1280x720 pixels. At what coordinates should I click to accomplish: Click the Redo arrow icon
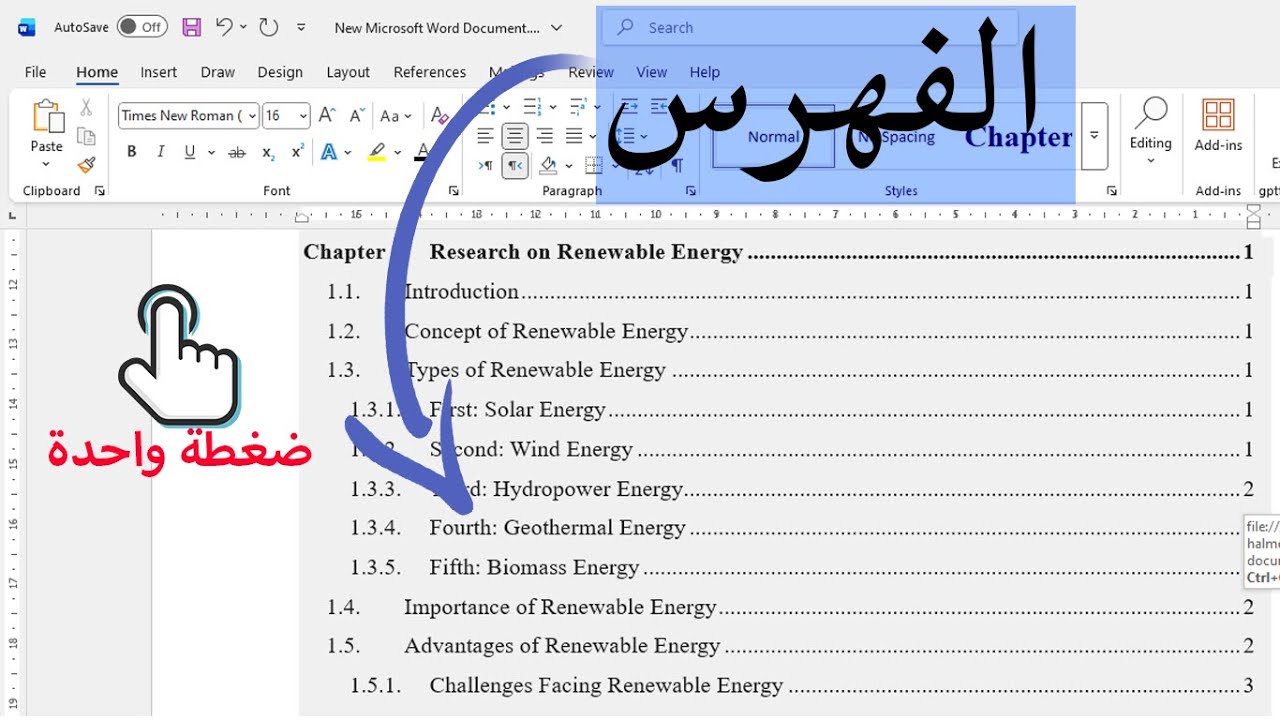(268, 28)
